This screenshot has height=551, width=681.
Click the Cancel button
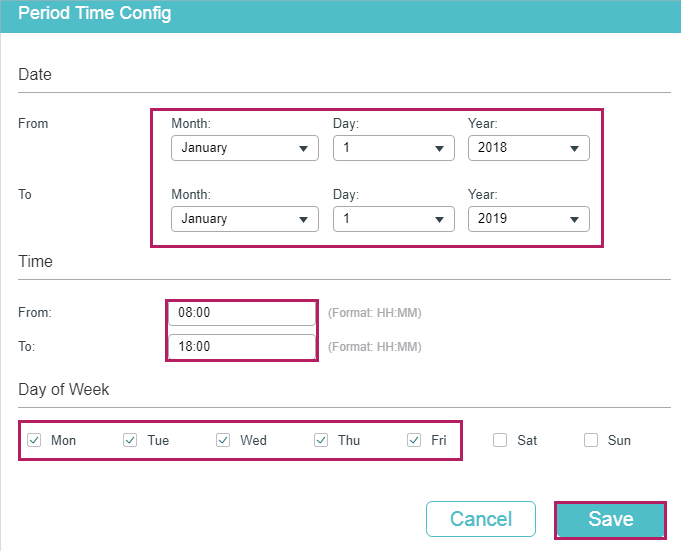481,519
